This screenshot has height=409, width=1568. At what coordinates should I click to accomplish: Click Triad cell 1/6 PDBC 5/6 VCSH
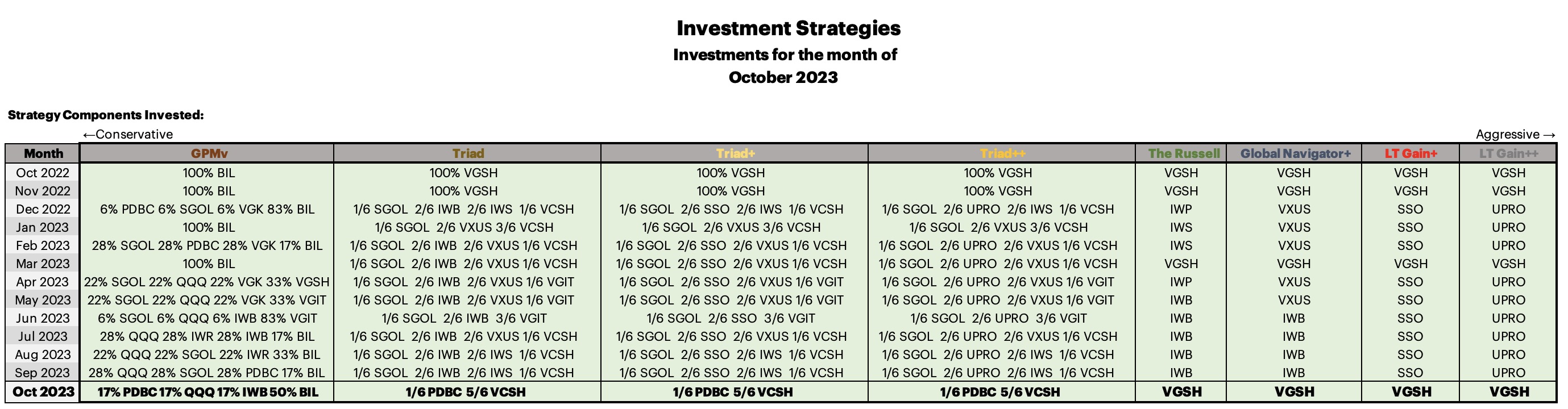coord(466,392)
